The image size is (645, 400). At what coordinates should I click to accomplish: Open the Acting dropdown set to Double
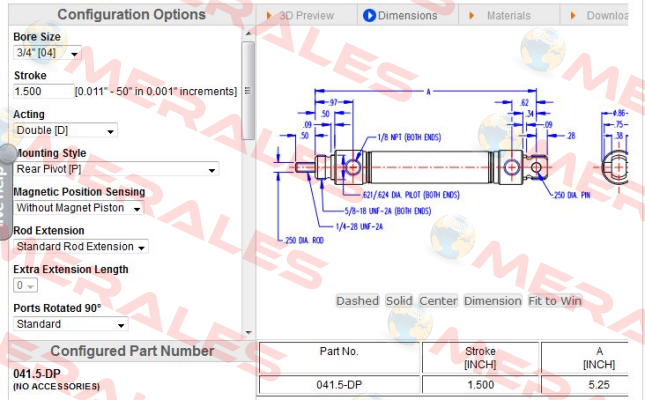pyautogui.click(x=65, y=130)
